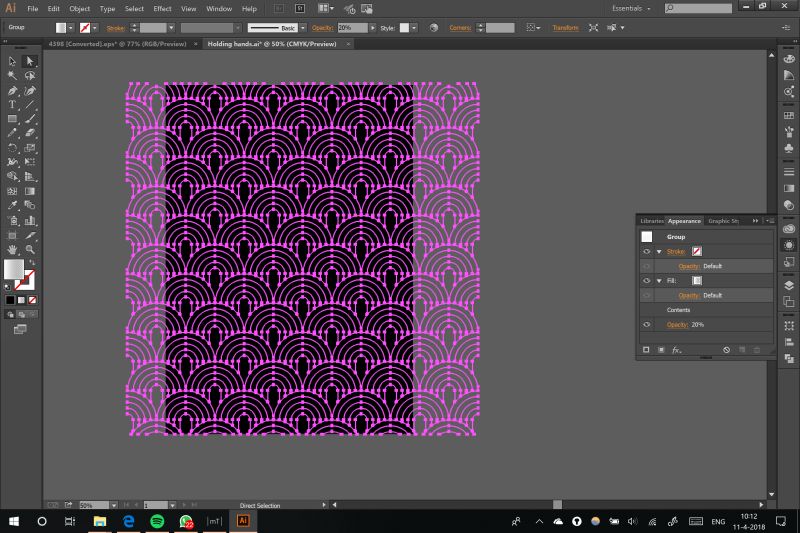Click Add New Effect fx button
This screenshot has height=533, width=800.
677,350
